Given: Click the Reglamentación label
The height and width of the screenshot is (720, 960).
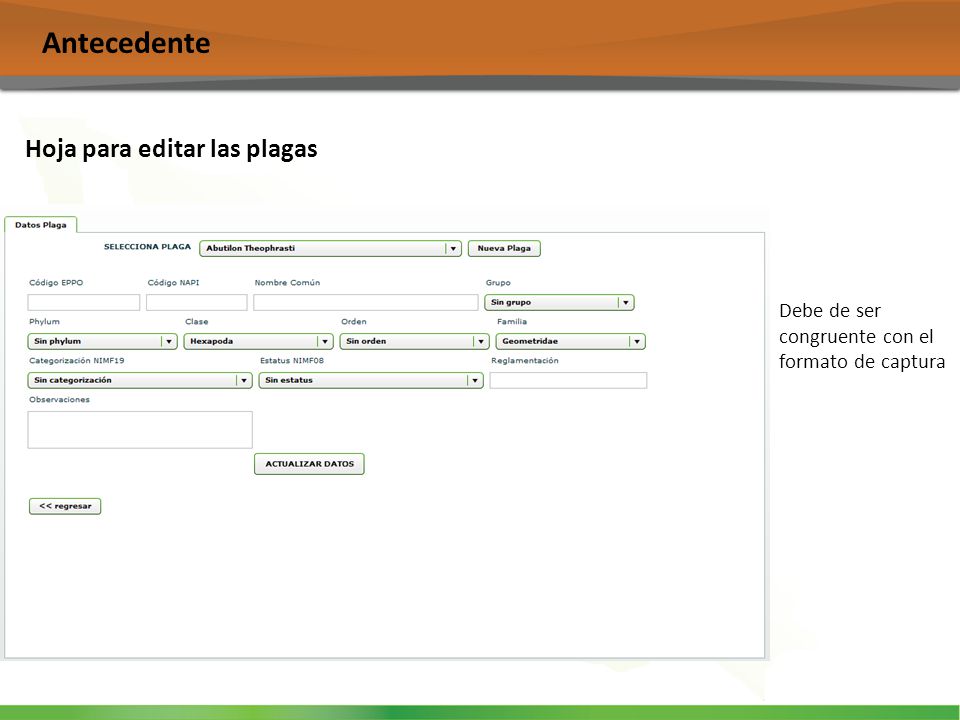Looking at the screenshot, I should point(525,361).
